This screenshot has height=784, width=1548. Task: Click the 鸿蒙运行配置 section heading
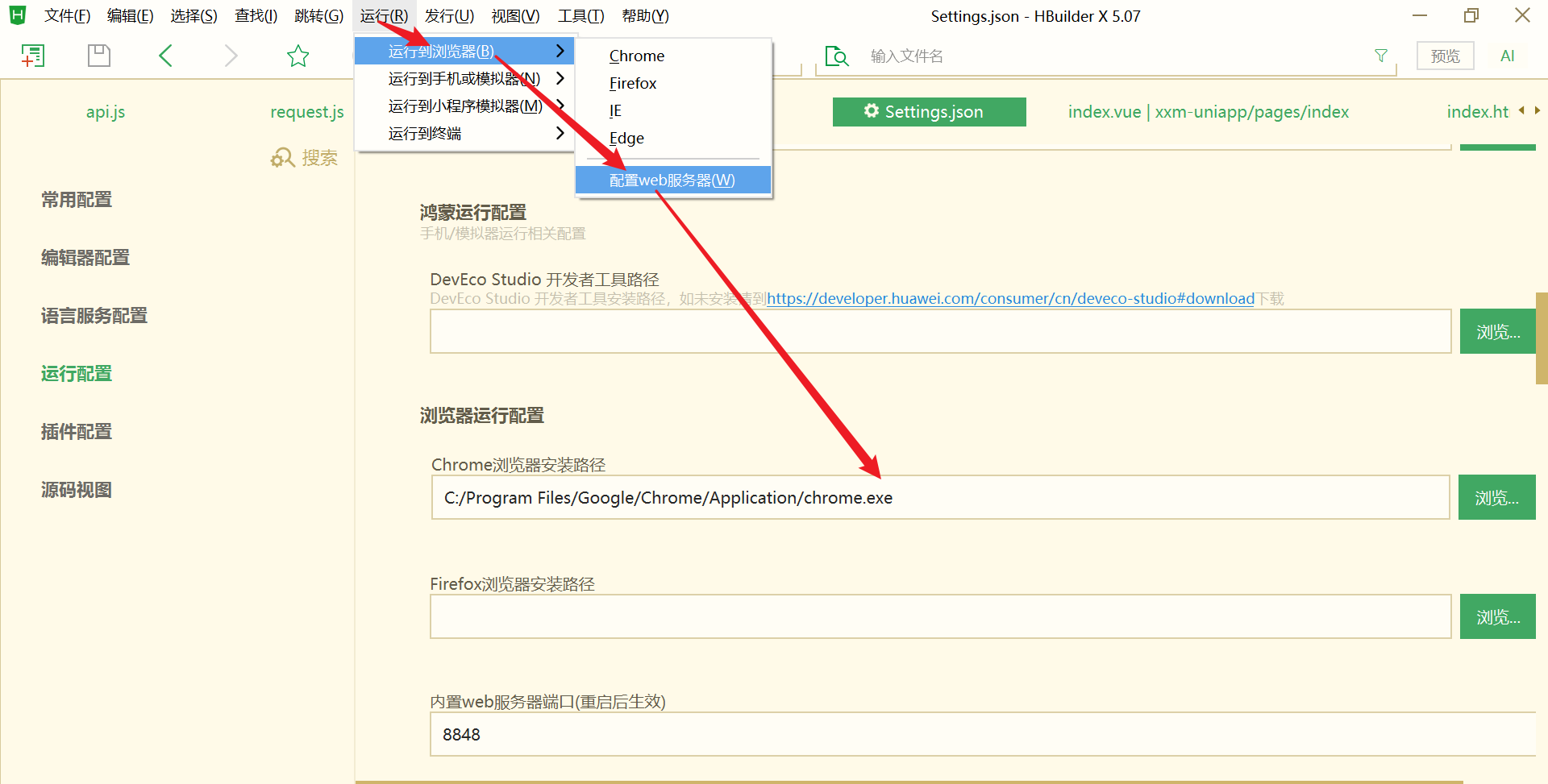point(473,213)
